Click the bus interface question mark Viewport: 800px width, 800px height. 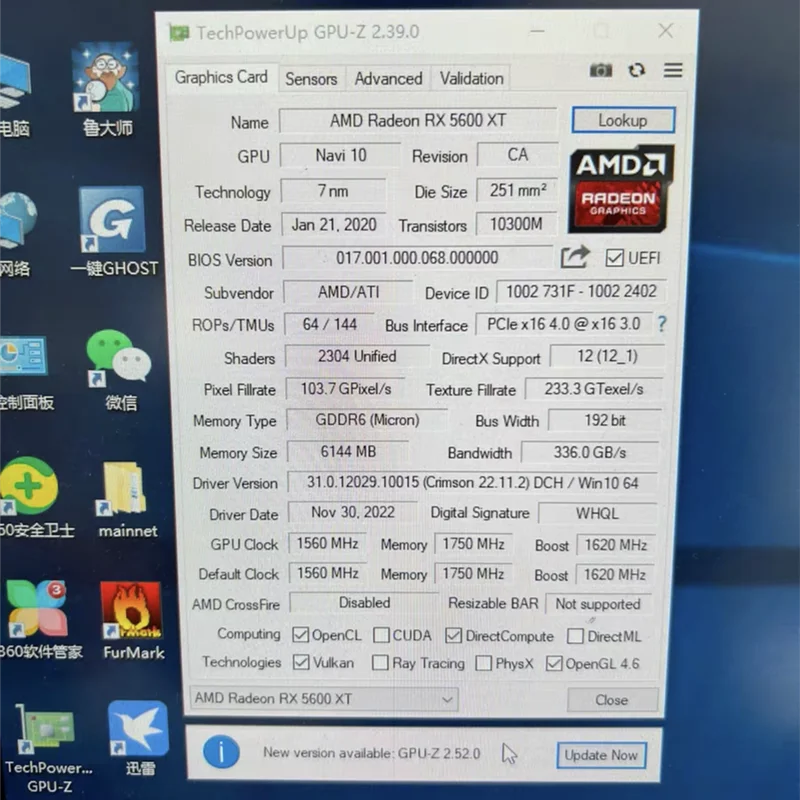coord(661,323)
